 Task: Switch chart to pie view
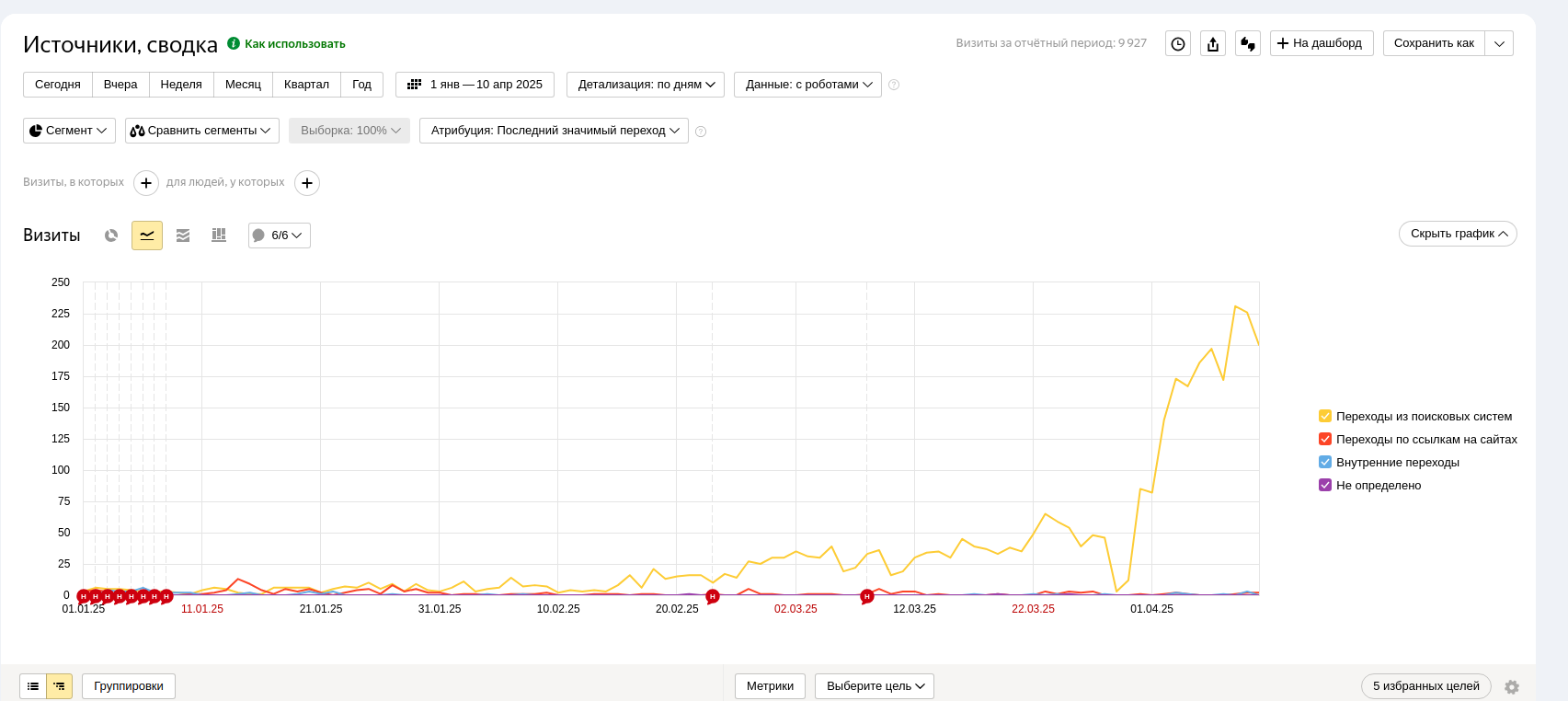tap(111, 236)
